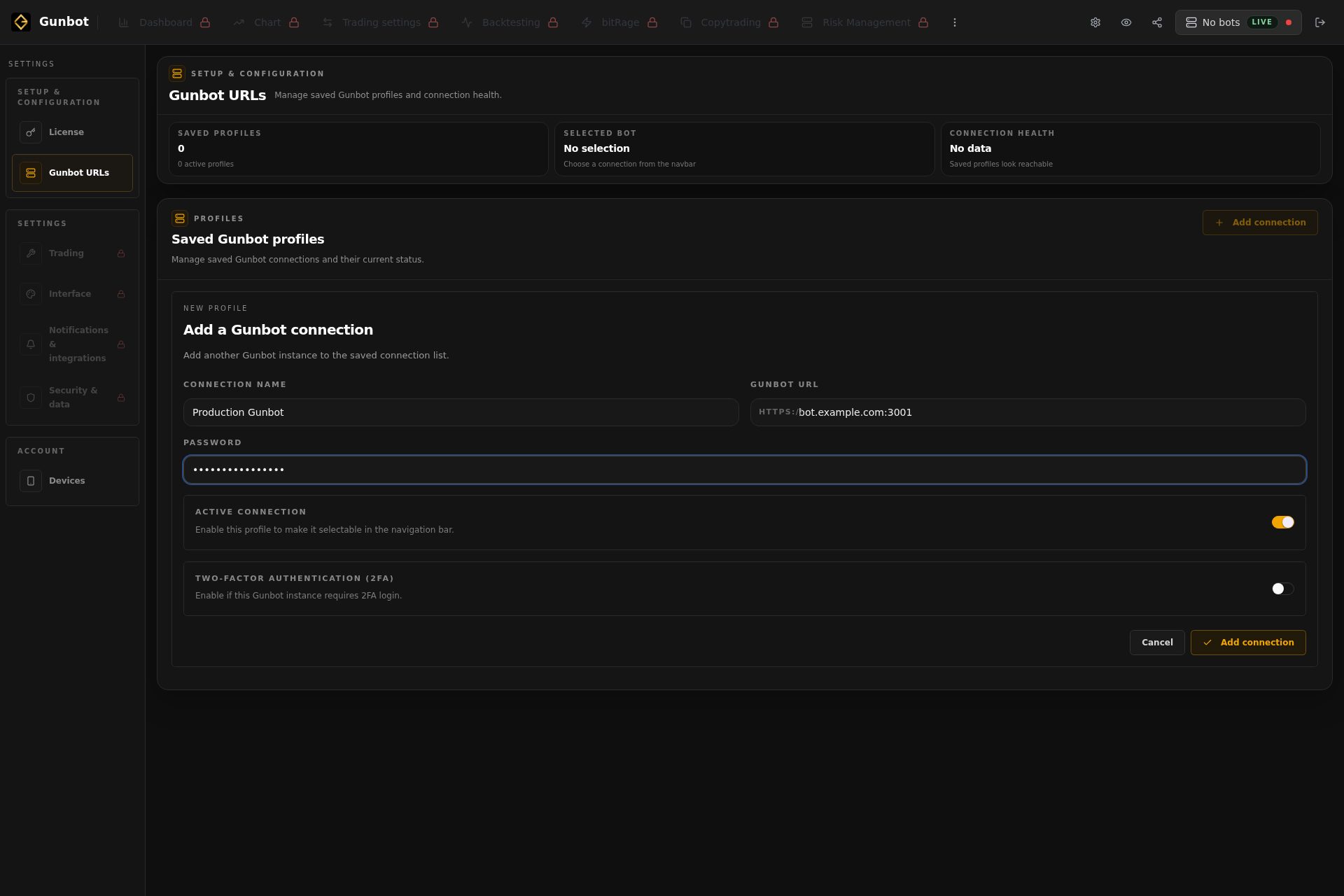The width and height of the screenshot is (1344, 896).
Task: Click the Password input field
Action: coord(745,470)
